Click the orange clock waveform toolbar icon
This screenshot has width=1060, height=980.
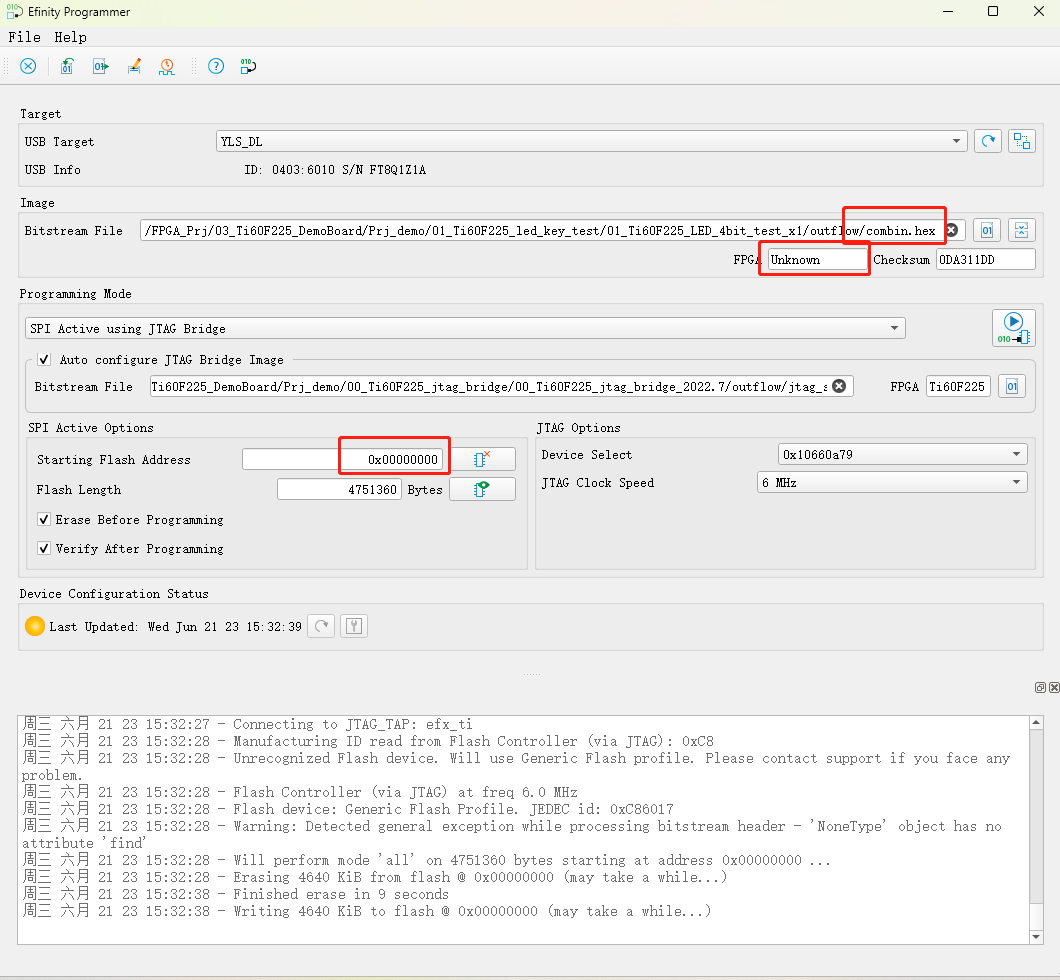(167, 66)
